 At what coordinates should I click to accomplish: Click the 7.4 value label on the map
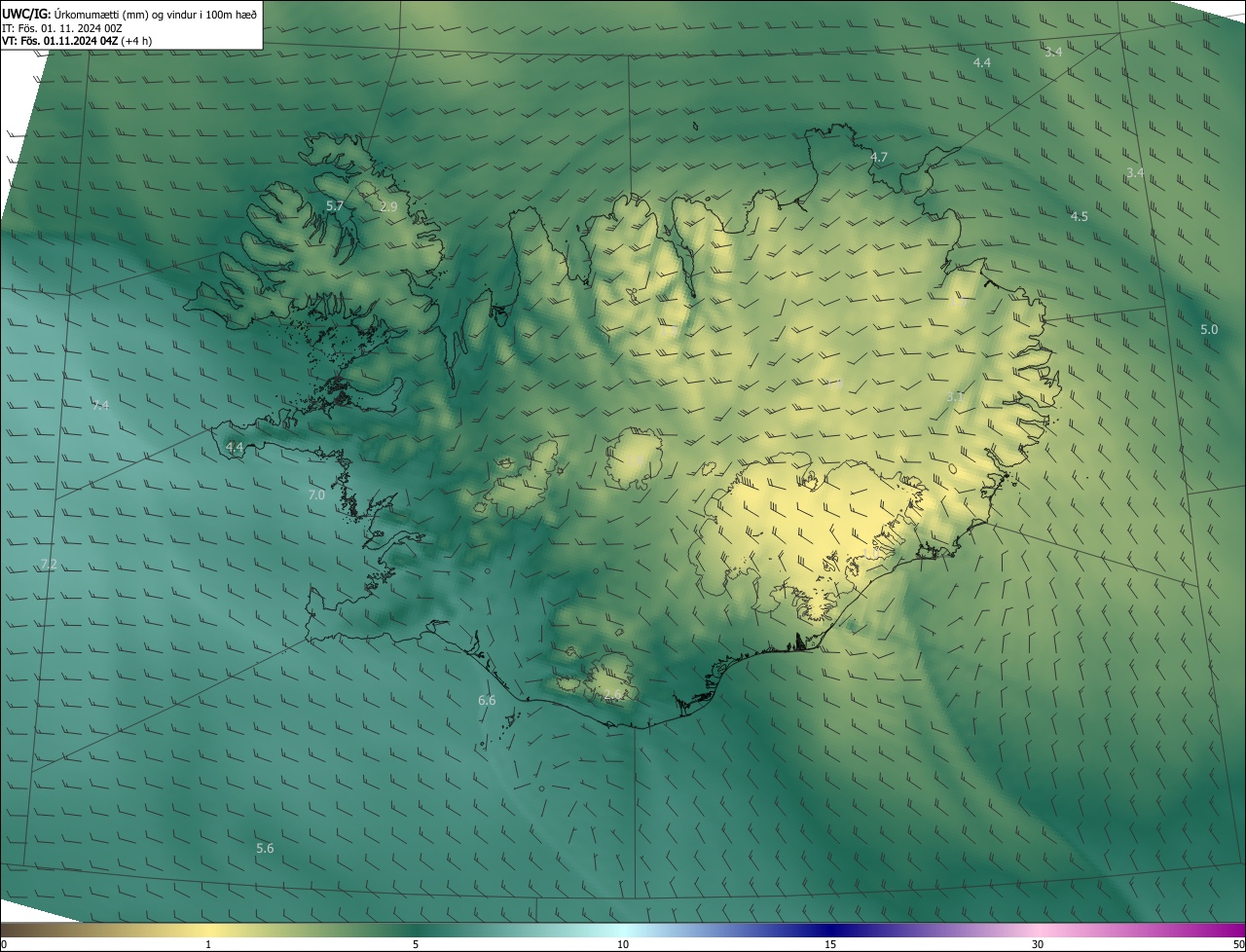click(x=100, y=405)
